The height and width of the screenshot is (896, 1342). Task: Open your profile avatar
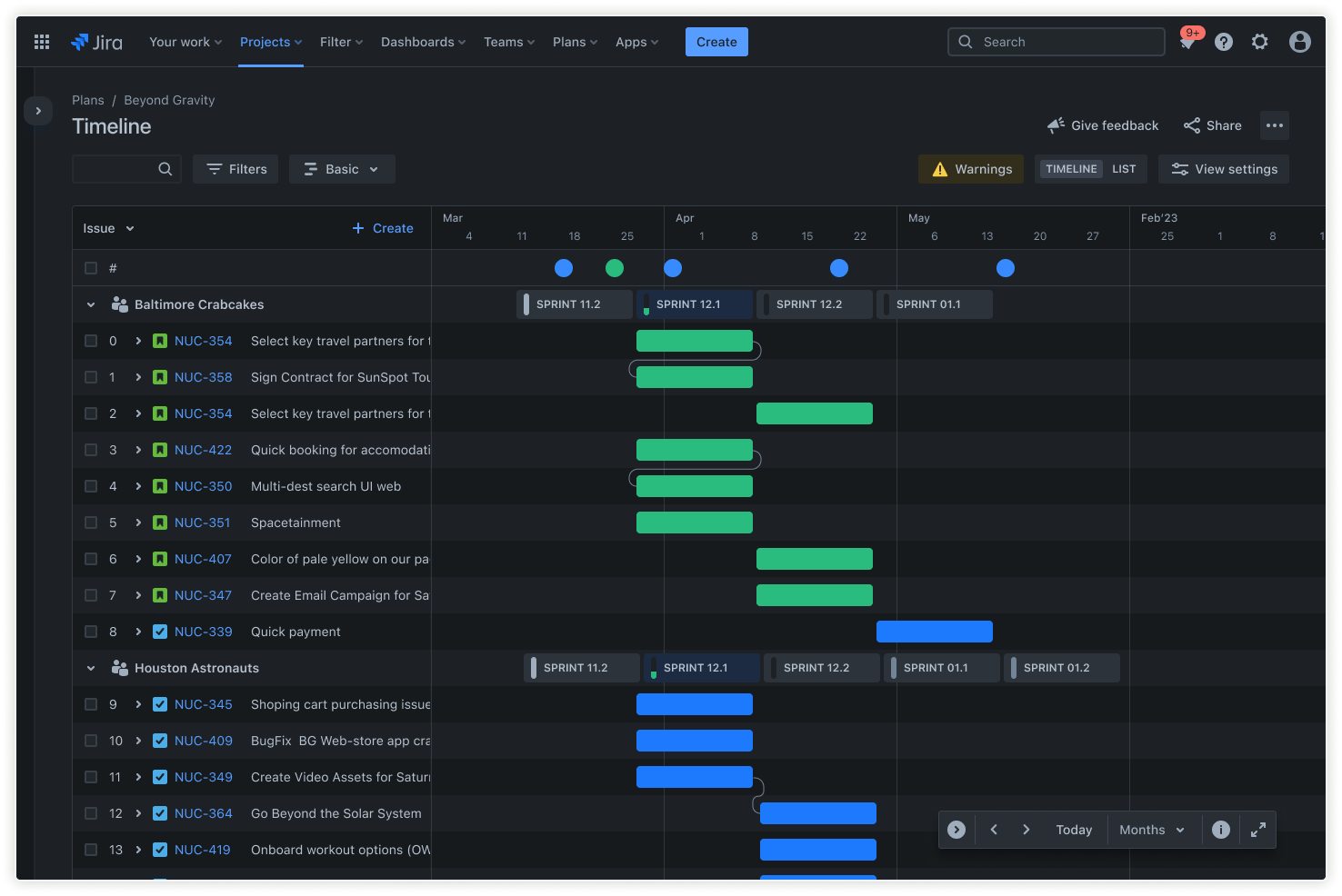point(1299,41)
